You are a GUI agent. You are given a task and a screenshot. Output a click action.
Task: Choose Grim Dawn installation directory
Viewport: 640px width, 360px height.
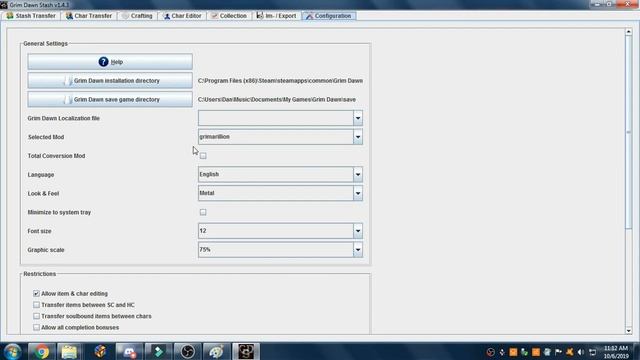click(x=110, y=80)
